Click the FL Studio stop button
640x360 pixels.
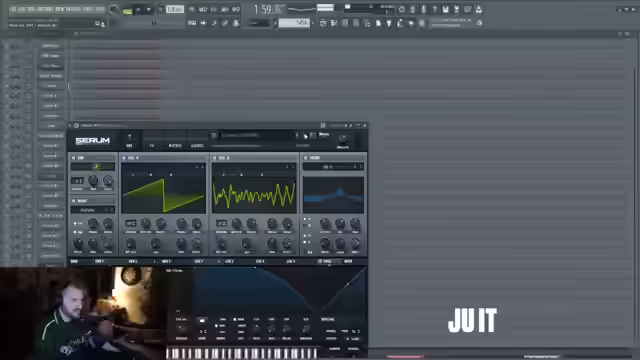coord(149,9)
